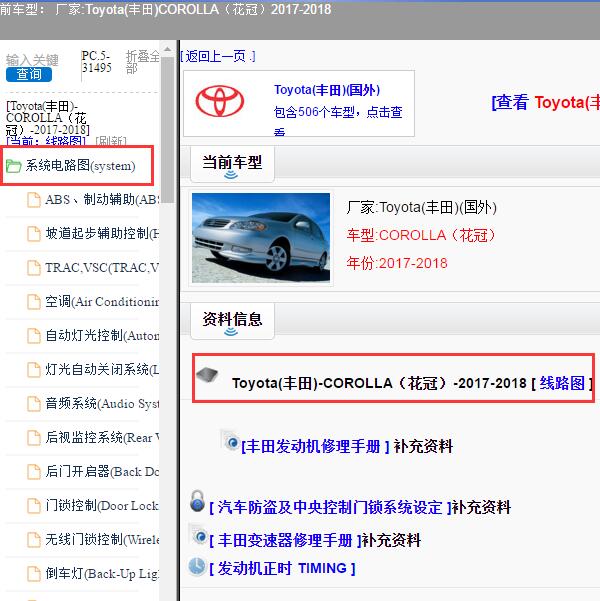Open the 丰田发动机修理手册 link
Screen dimensions: 600x601
tap(316, 447)
